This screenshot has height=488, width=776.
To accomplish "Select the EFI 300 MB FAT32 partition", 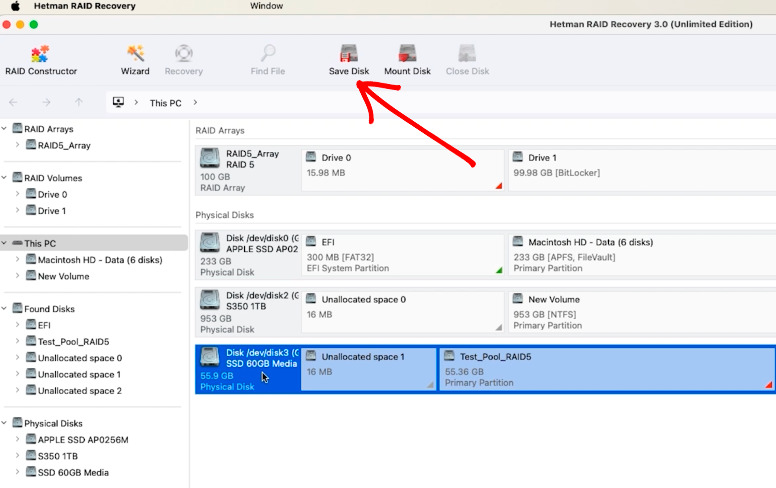I will 402,254.
